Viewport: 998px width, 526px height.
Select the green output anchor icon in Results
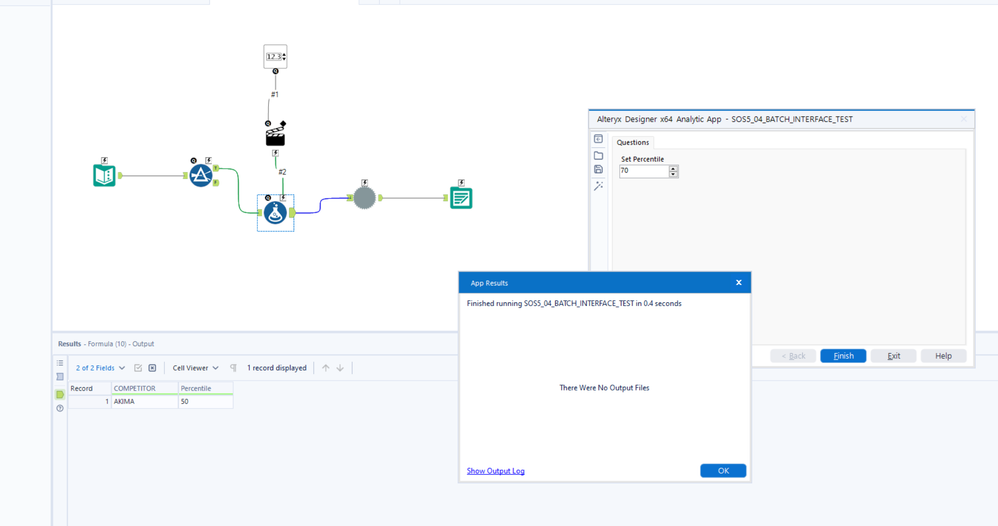pyautogui.click(x=60, y=395)
